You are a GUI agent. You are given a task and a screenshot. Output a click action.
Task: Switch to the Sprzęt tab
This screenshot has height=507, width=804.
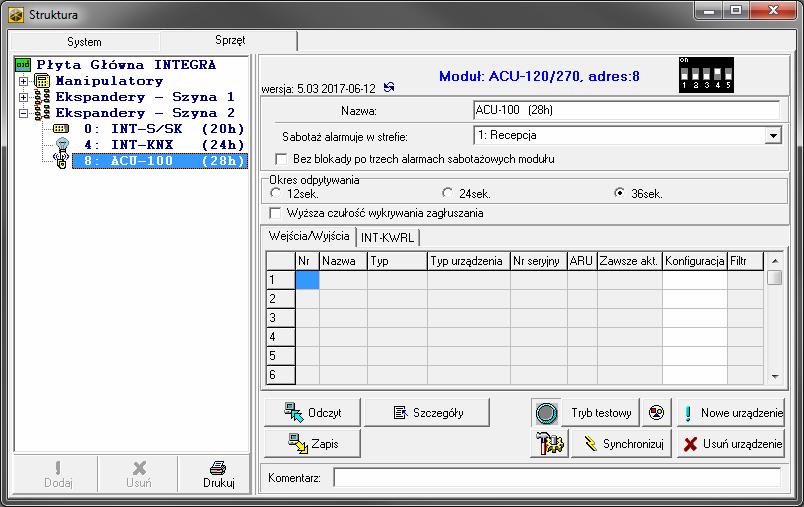(230, 40)
